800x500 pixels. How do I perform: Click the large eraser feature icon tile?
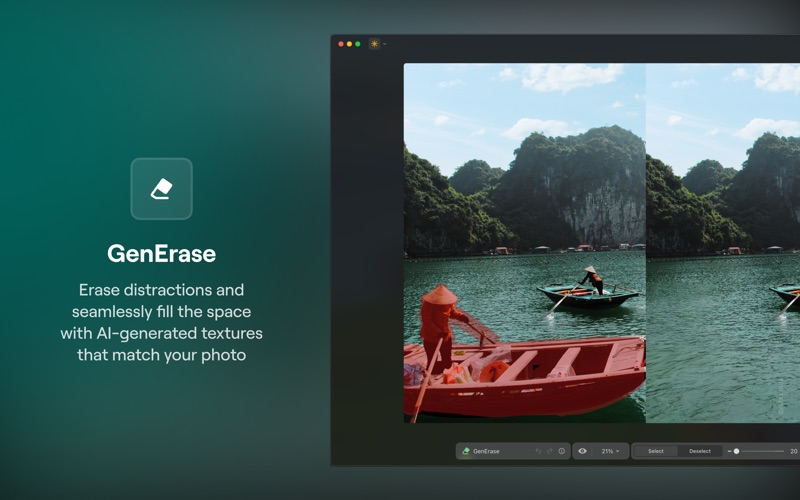161,189
